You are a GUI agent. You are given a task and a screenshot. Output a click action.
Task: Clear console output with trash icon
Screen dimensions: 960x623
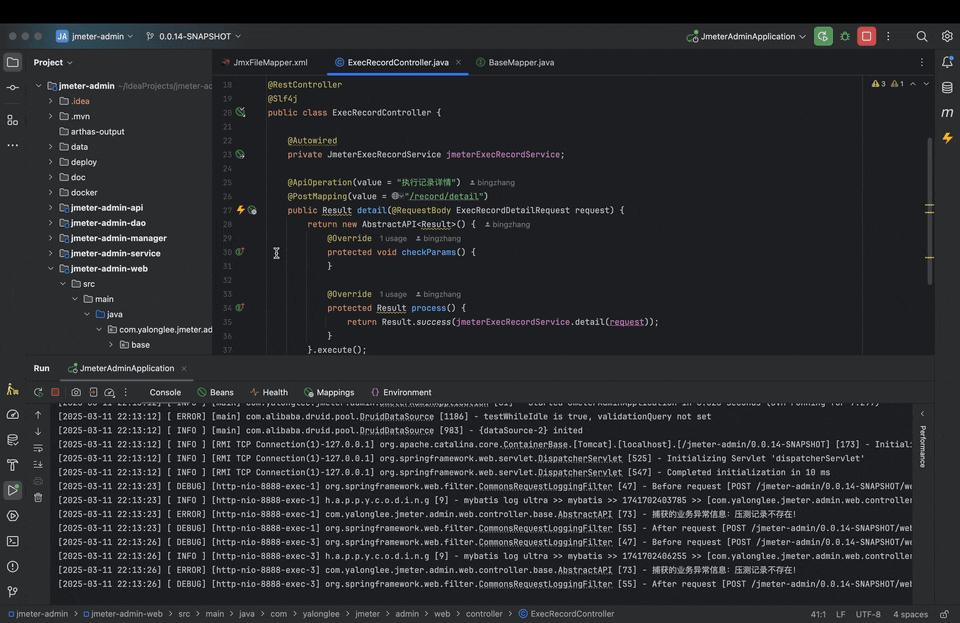click(38, 497)
